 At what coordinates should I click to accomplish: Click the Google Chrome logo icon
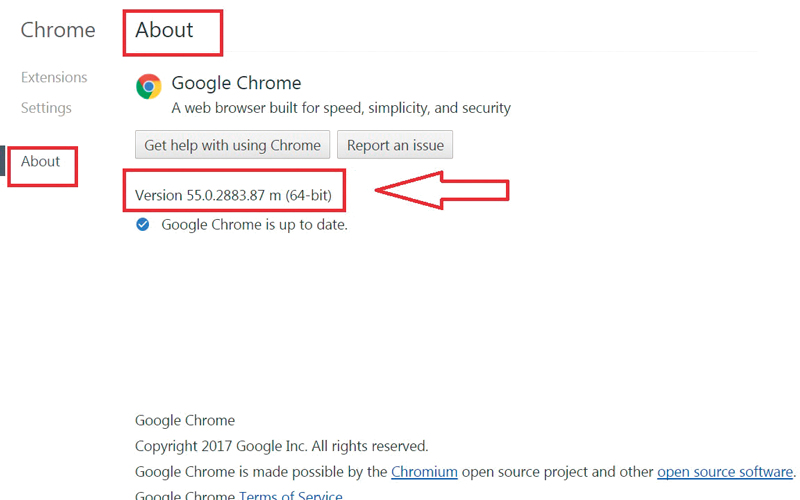click(148, 87)
